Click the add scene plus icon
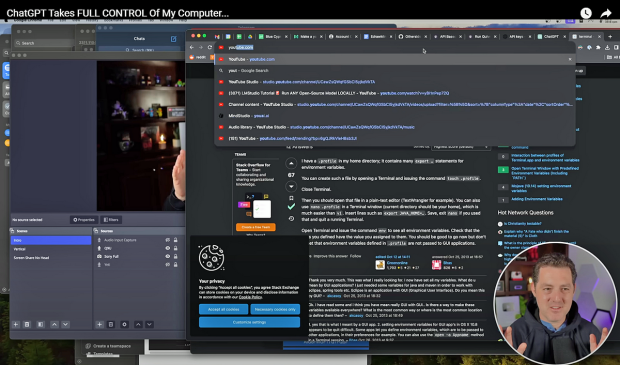 click(16, 324)
